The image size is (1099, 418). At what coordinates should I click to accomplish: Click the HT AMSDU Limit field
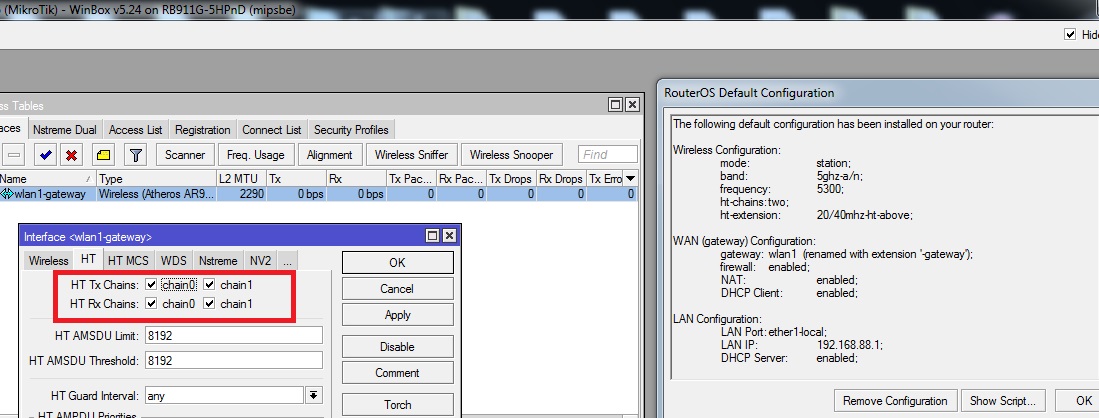233,335
